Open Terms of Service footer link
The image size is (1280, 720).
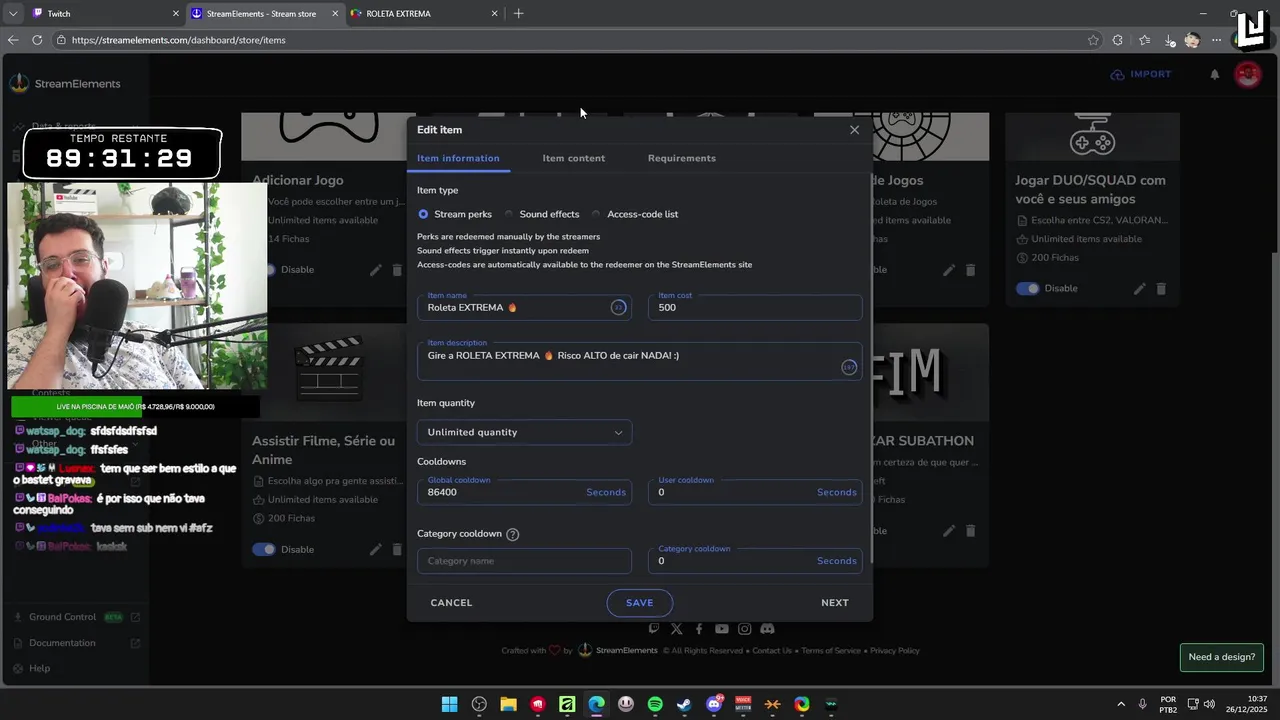click(830, 651)
